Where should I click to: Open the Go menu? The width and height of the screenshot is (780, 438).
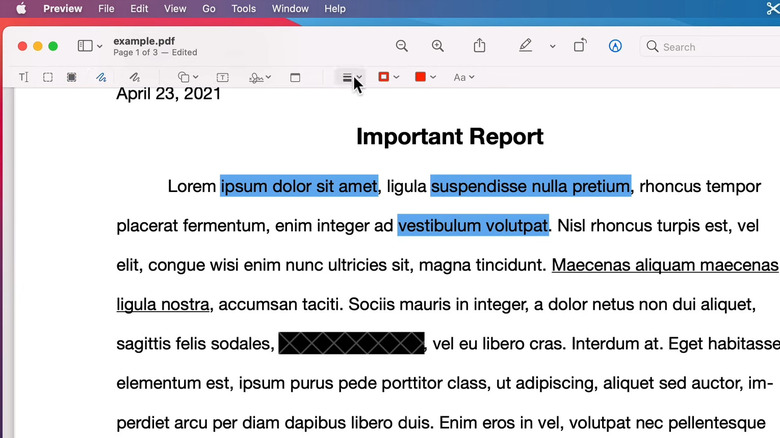[x=209, y=8]
